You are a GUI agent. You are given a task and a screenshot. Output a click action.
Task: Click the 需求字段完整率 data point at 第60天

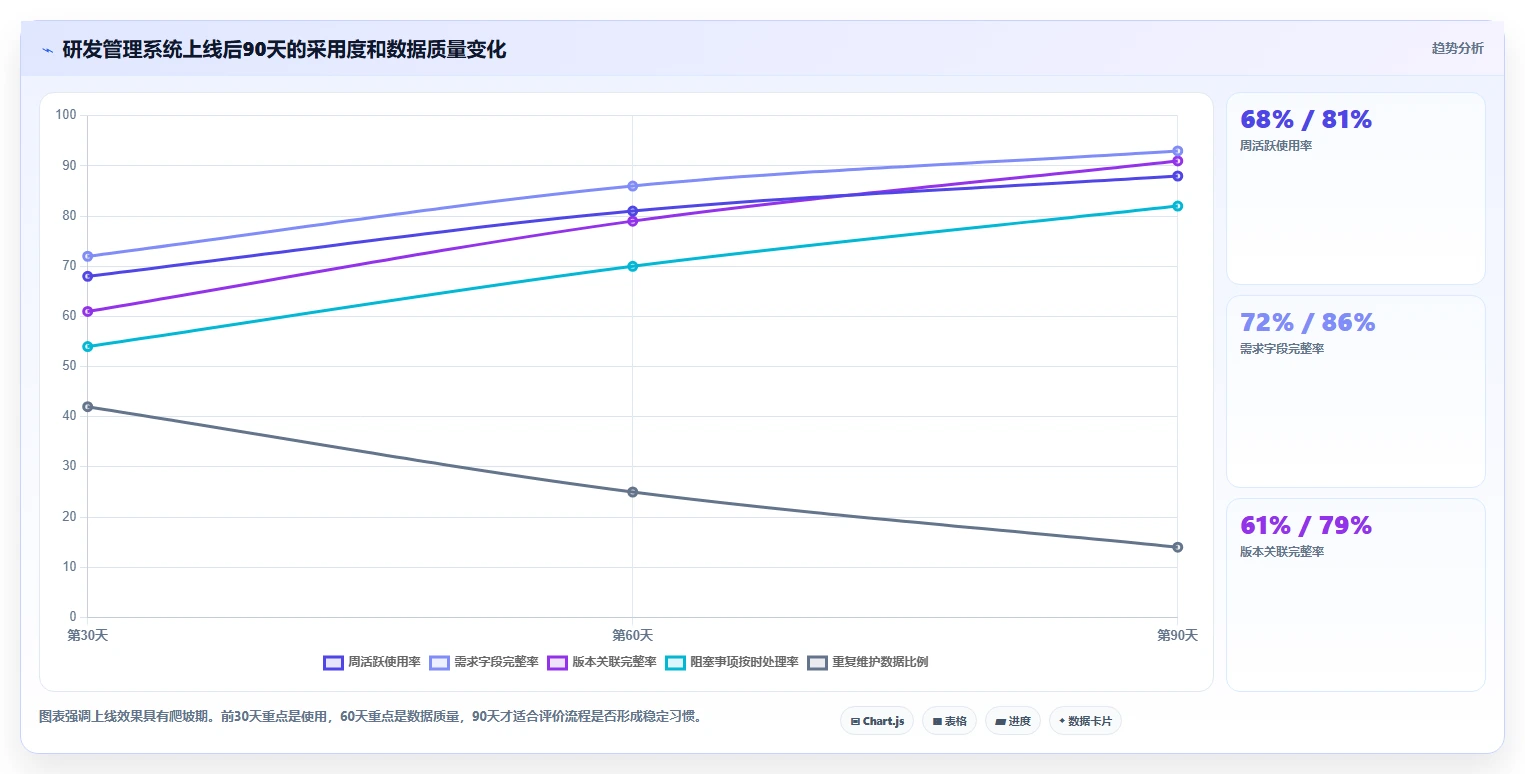coord(632,186)
